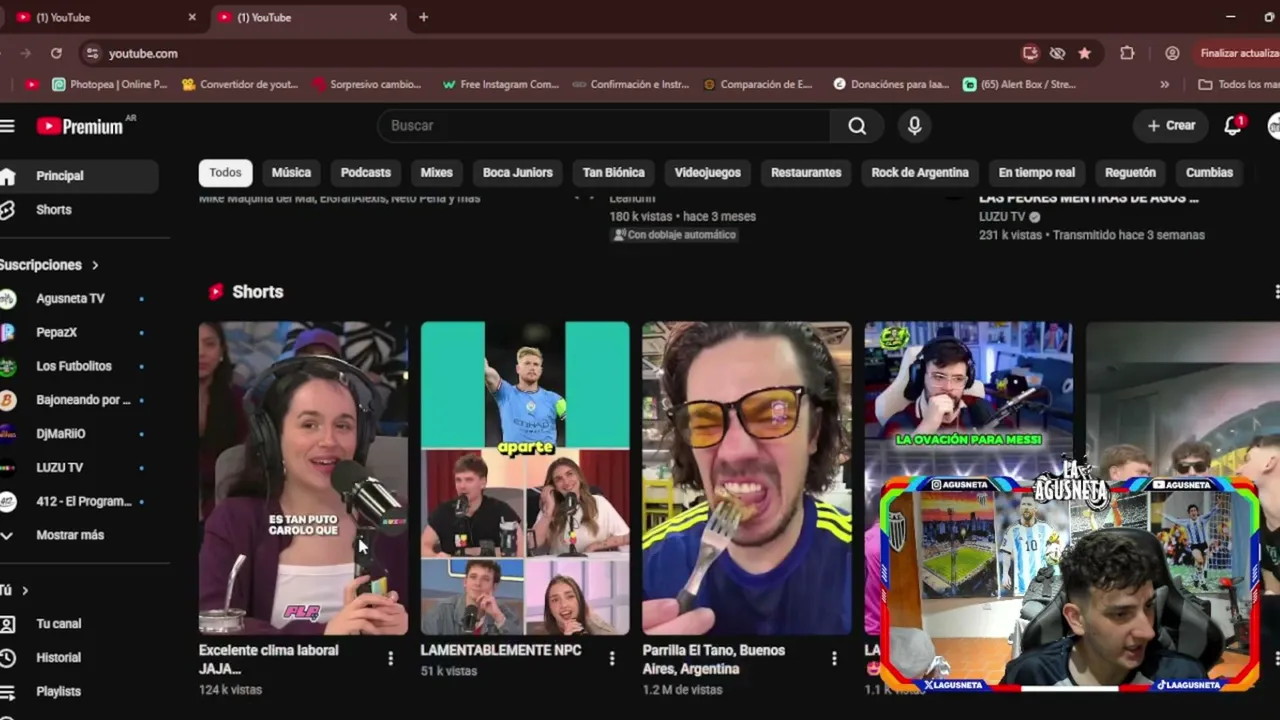Select the 'En tiempo real' filter chip
The height and width of the screenshot is (720, 1280).
(1037, 172)
